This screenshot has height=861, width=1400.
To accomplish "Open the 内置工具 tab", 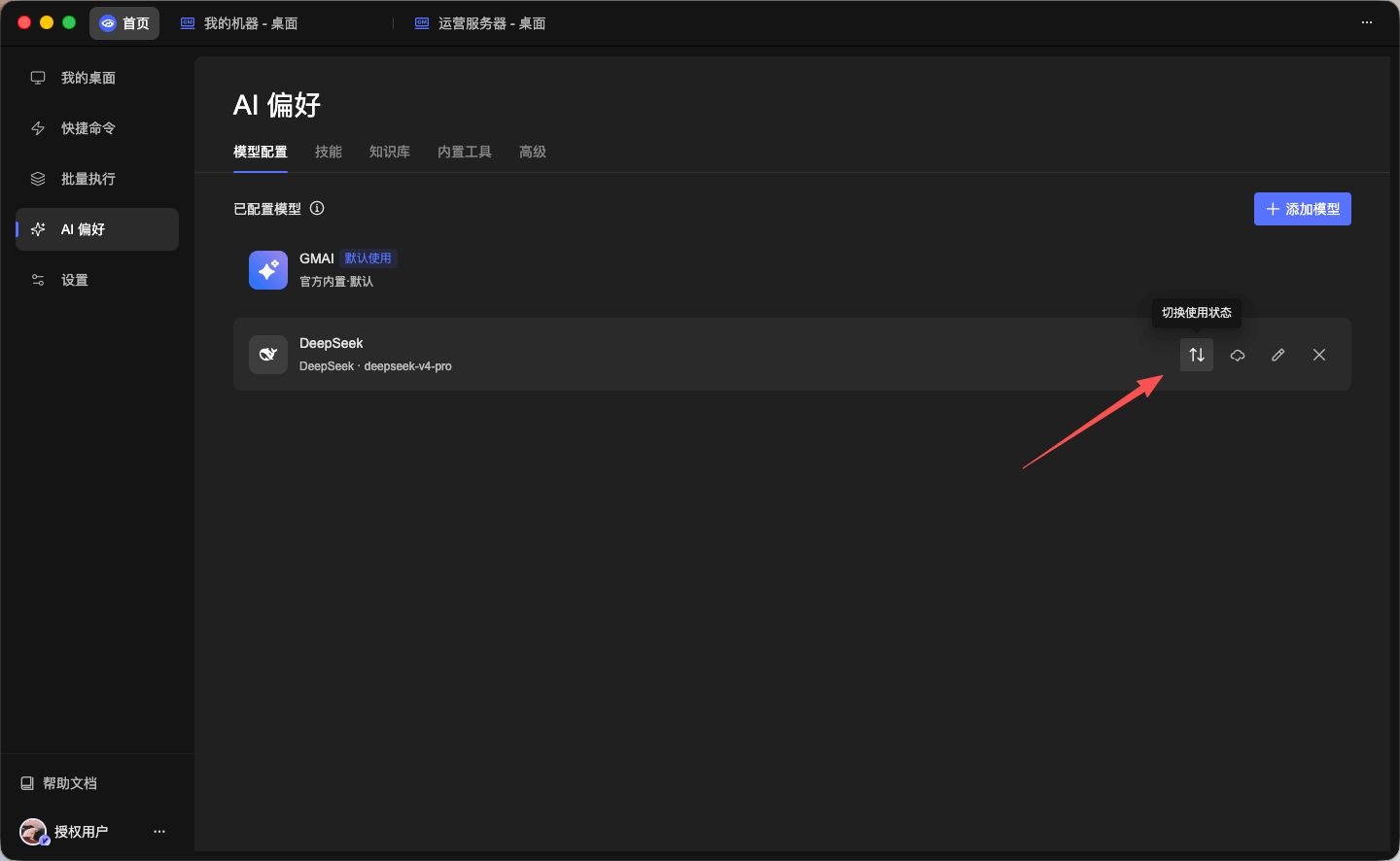I will [465, 152].
